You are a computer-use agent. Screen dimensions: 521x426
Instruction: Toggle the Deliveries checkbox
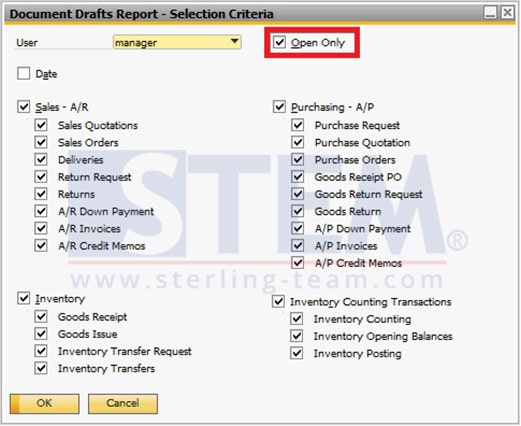(x=41, y=159)
